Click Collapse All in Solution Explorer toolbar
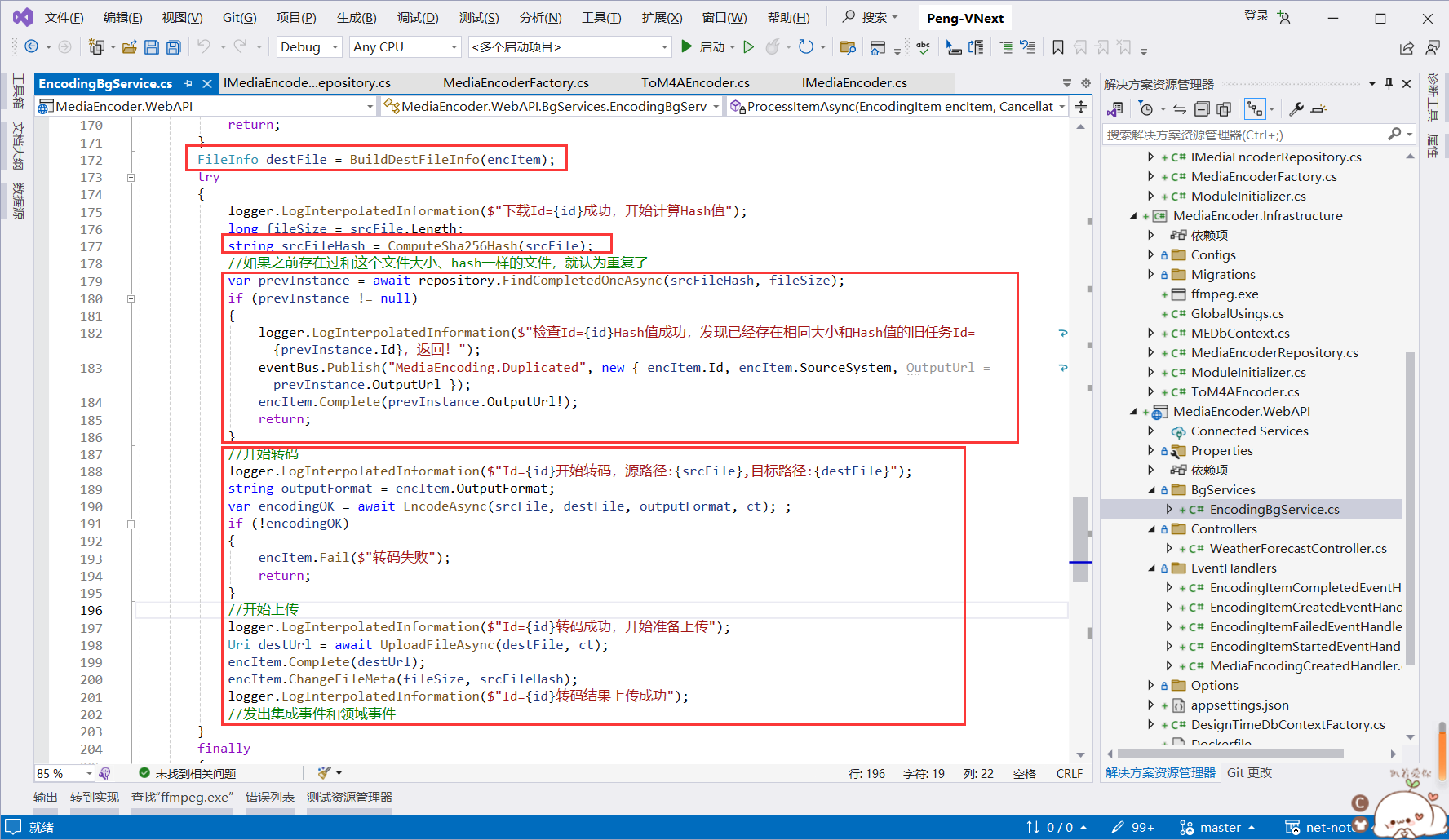 (1202, 108)
